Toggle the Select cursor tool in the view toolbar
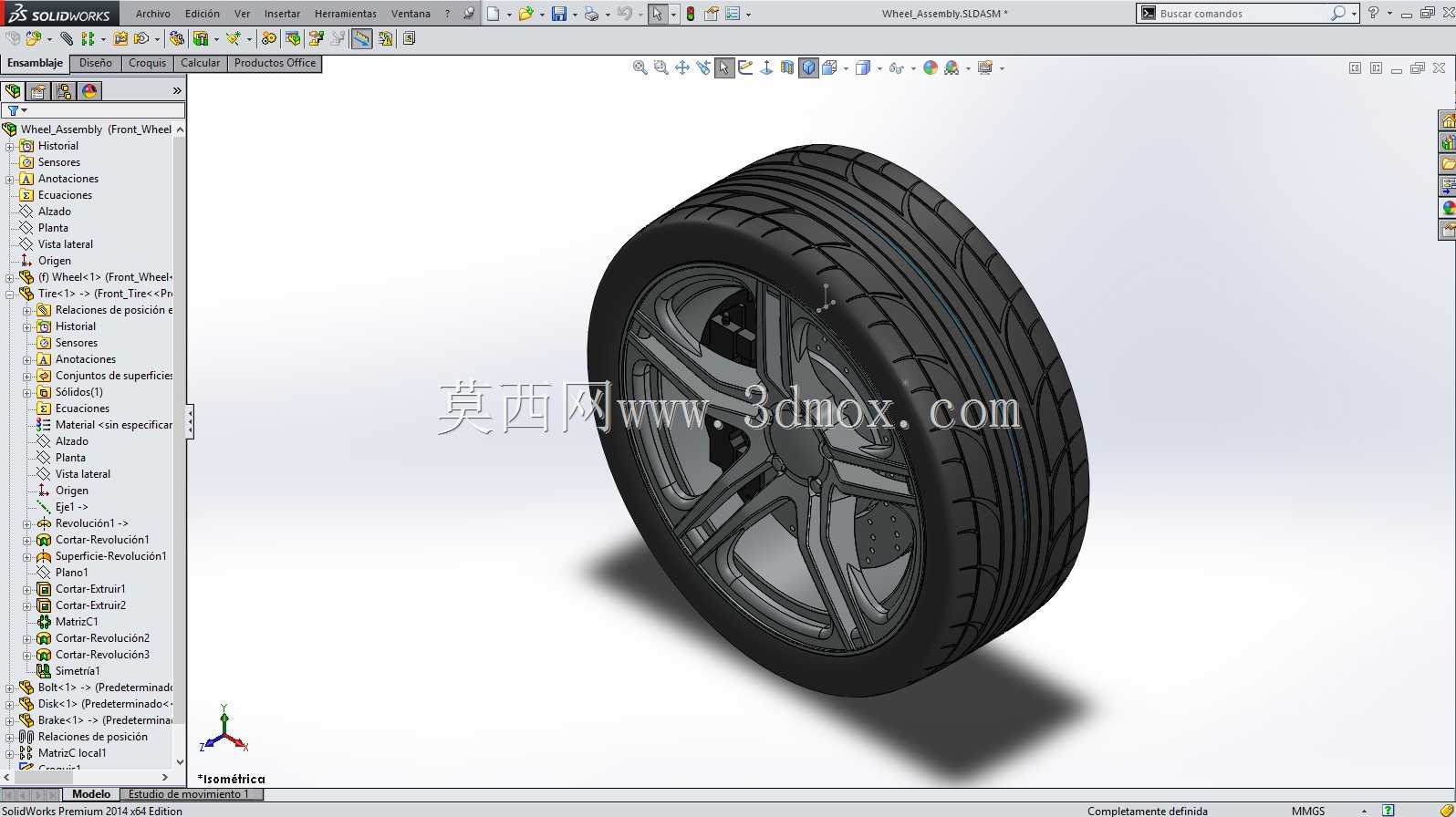 point(724,67)
